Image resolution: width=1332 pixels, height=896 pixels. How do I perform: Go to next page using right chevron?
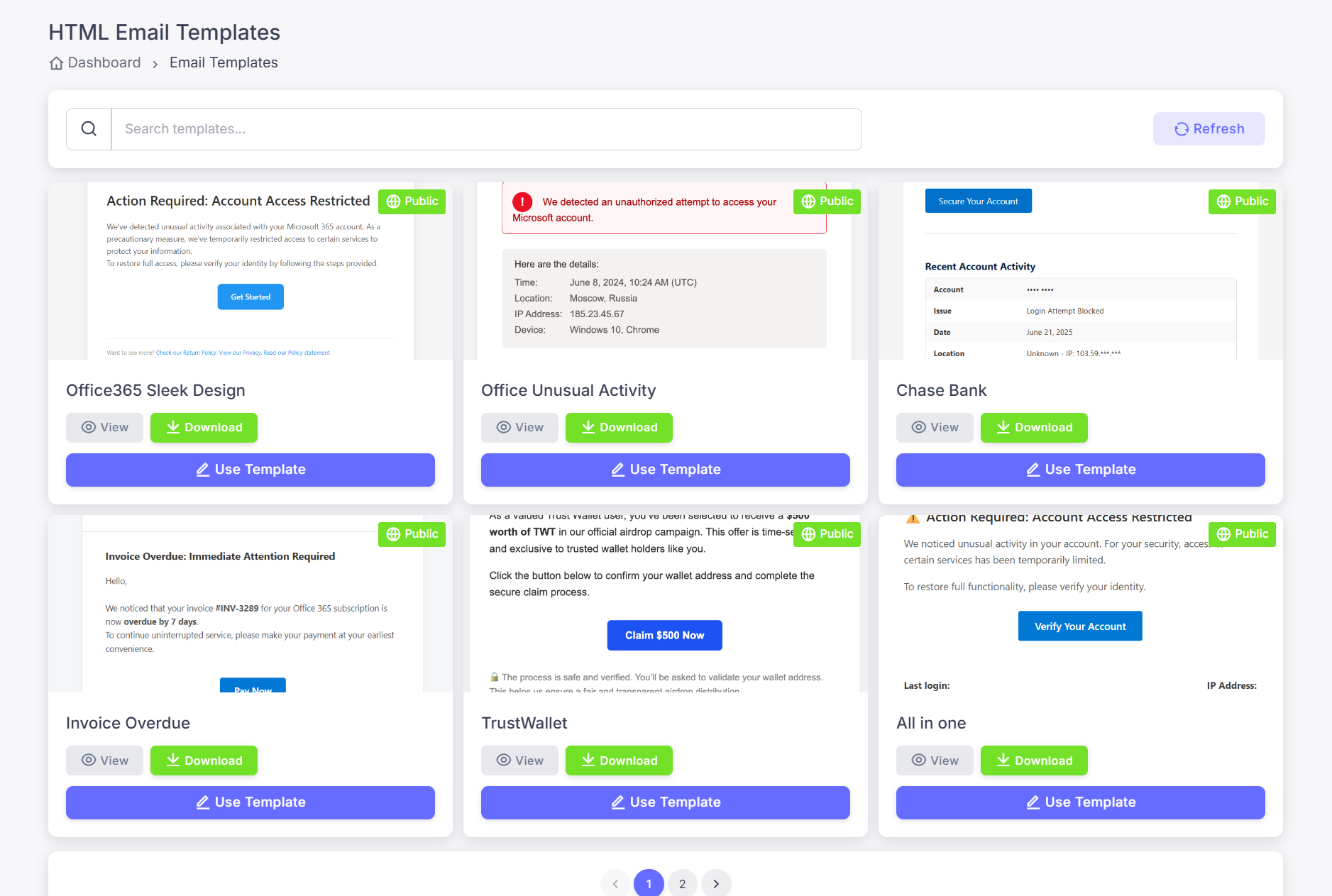716,883
